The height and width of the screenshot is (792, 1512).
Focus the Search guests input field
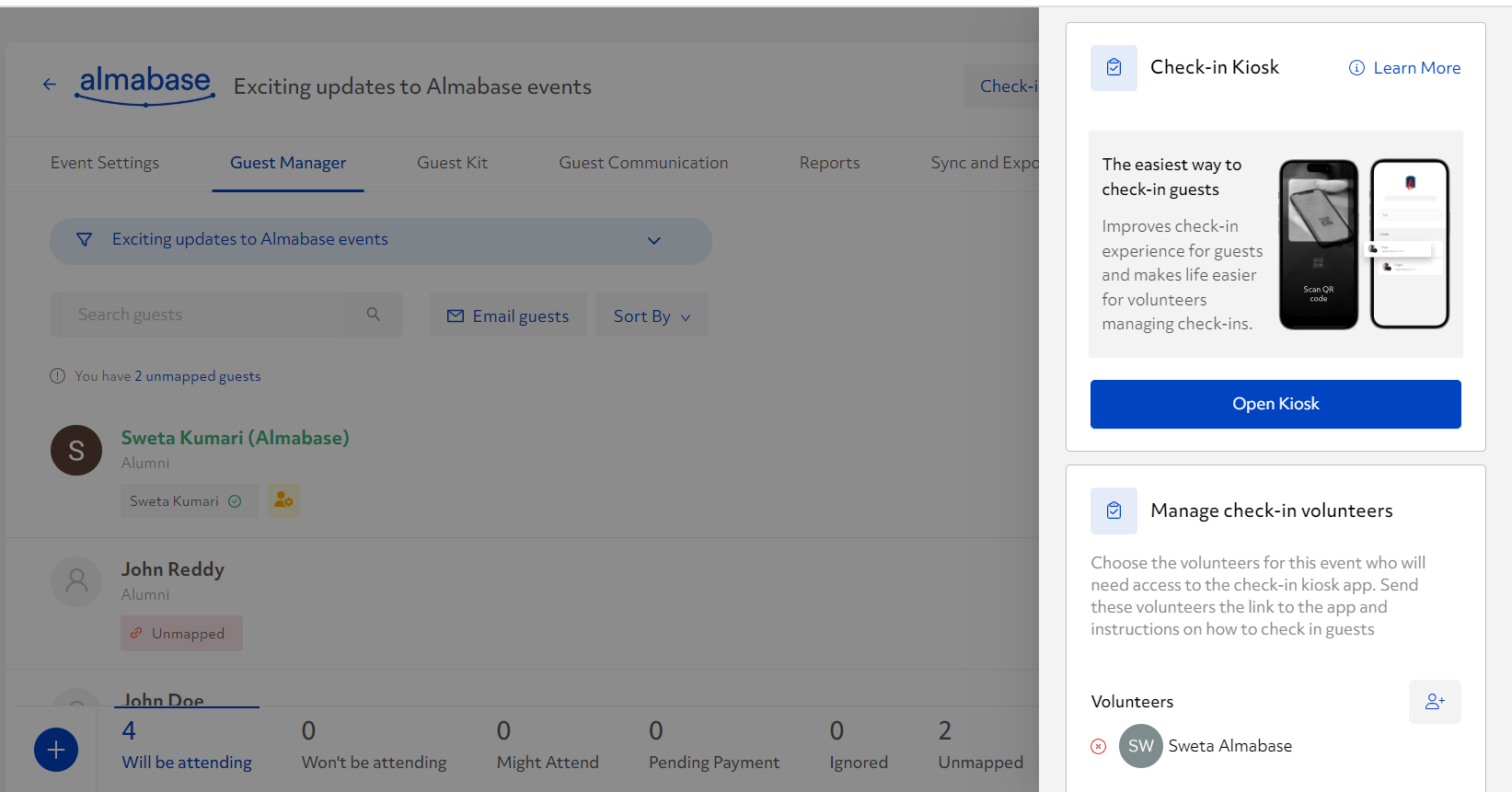pyautogui.click(x=198, y=315)
